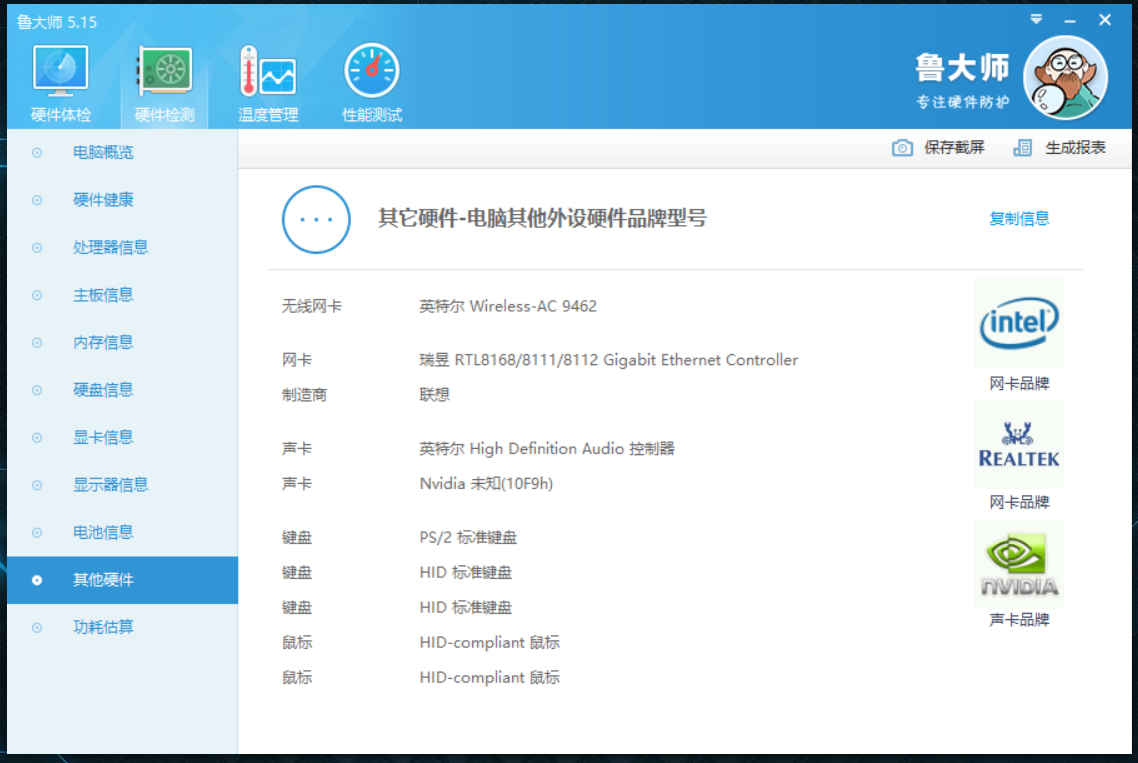Click the Lu Dashi mascot avatar
This screenshot has width=1138, height=763.
pyautogui.click(x=1065, y=78)
